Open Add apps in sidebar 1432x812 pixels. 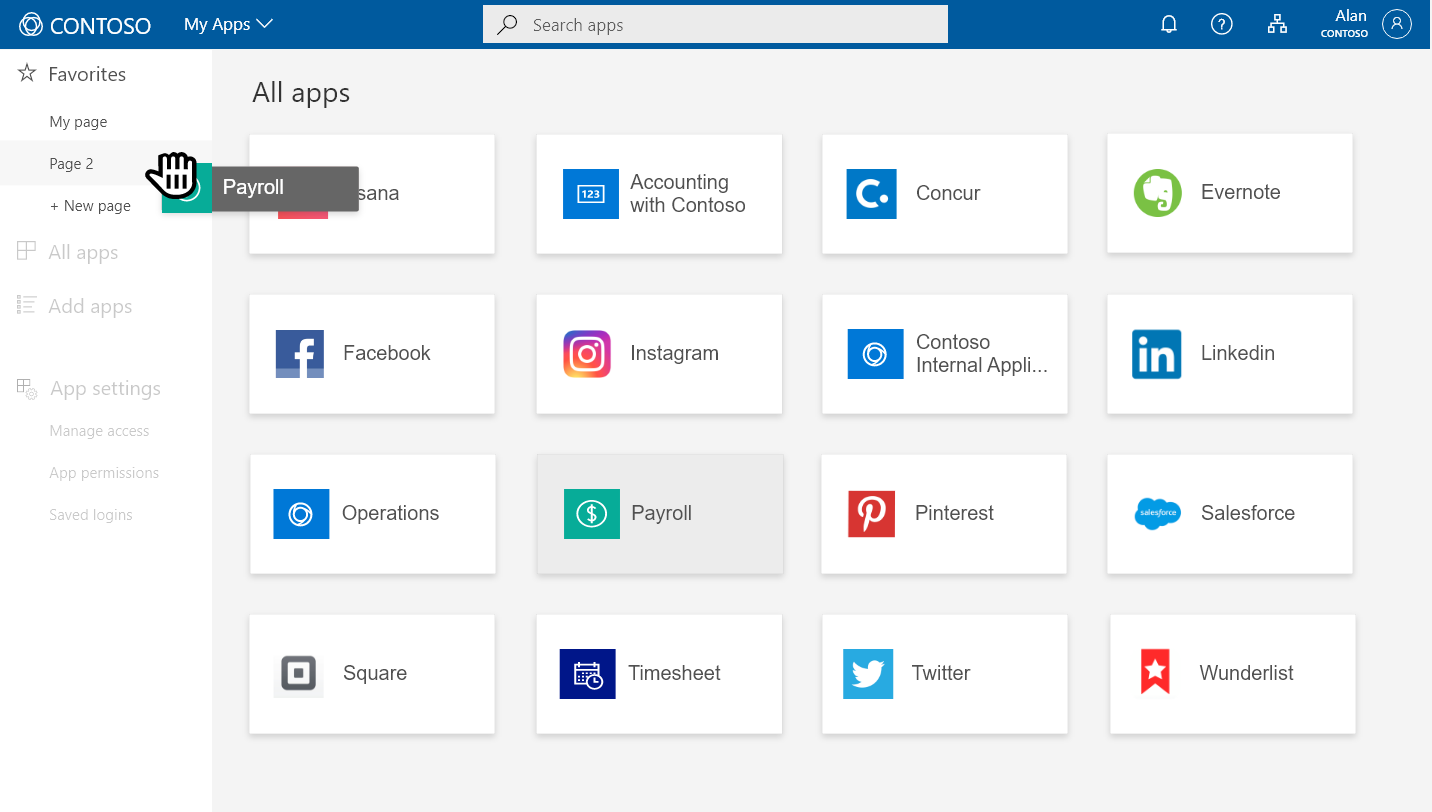[90, 306]
